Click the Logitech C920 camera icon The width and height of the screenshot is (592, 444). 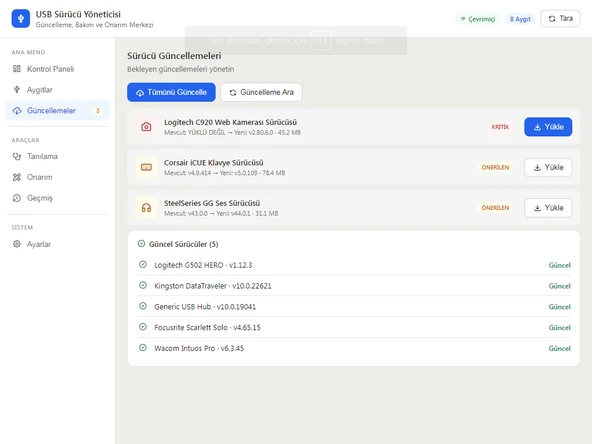[146, 127]
